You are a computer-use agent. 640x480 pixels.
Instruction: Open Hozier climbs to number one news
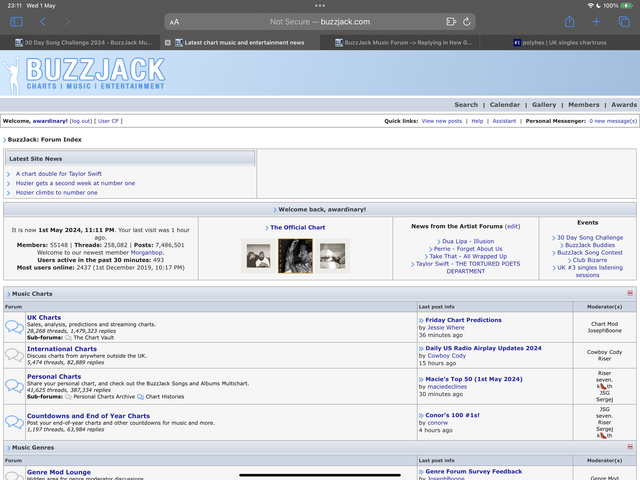tap(57, 193)
